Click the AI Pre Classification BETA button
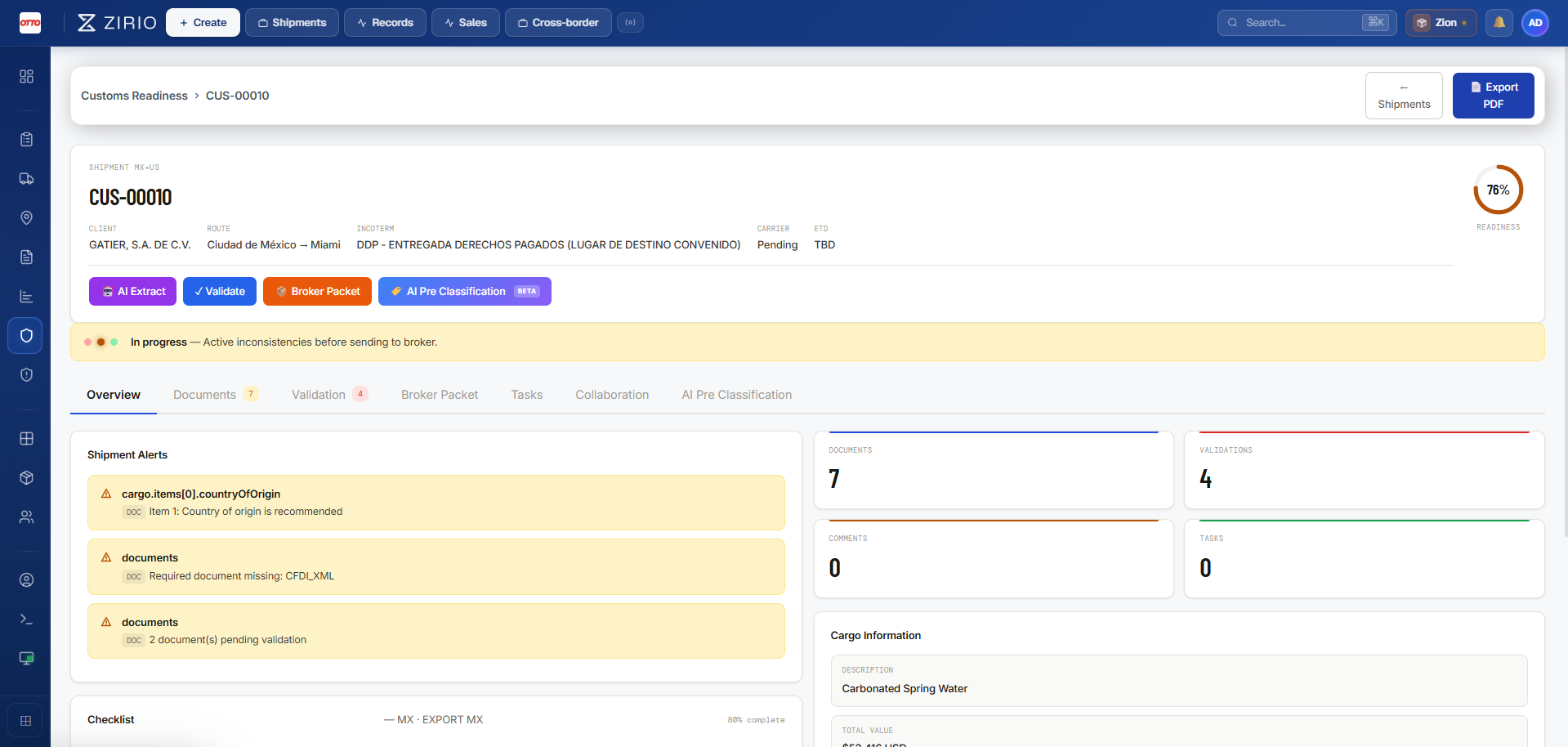The height and width of the screenshot is (747, 1568). (x=465, y=292)
